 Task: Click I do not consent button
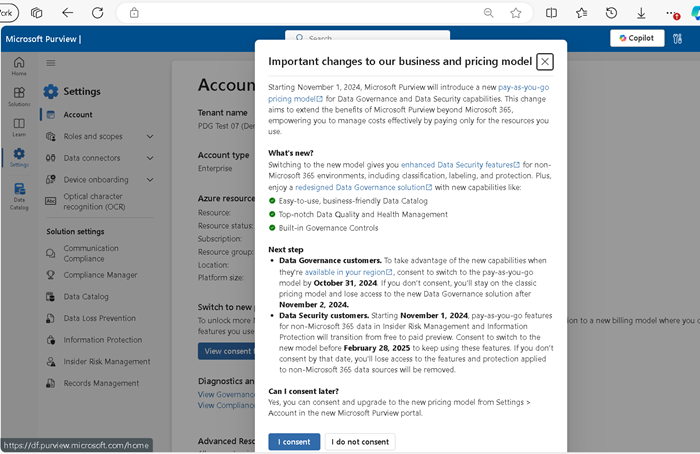(360, 442)
